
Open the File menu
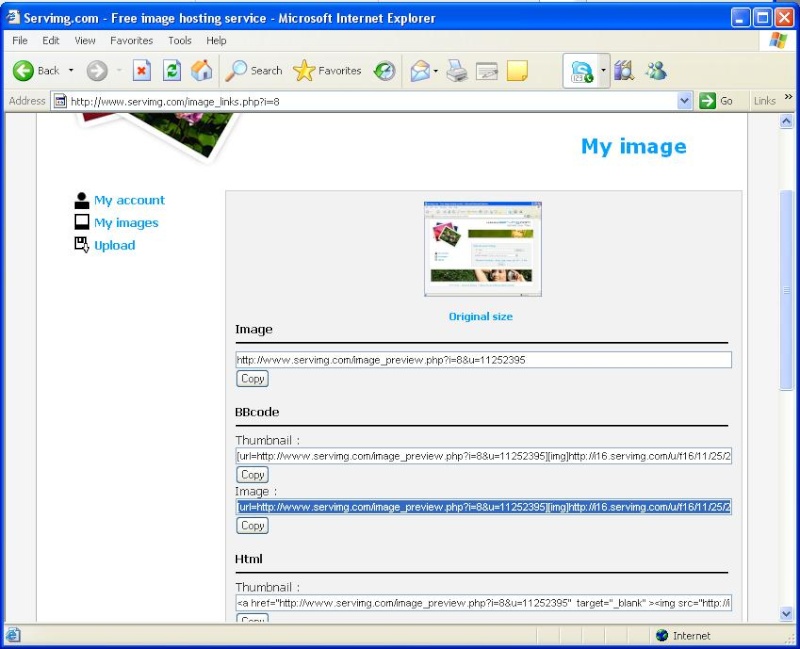20,40
